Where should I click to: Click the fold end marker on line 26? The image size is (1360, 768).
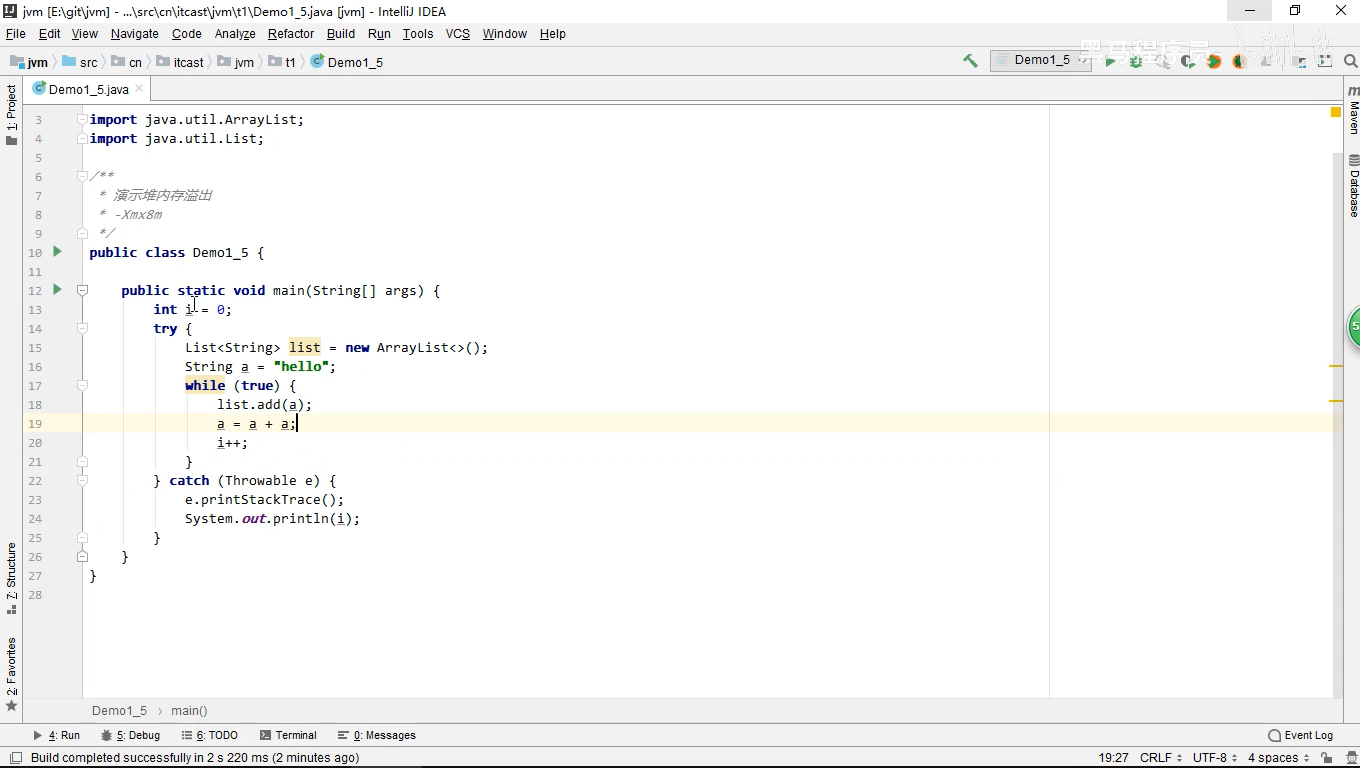[82, 556]
